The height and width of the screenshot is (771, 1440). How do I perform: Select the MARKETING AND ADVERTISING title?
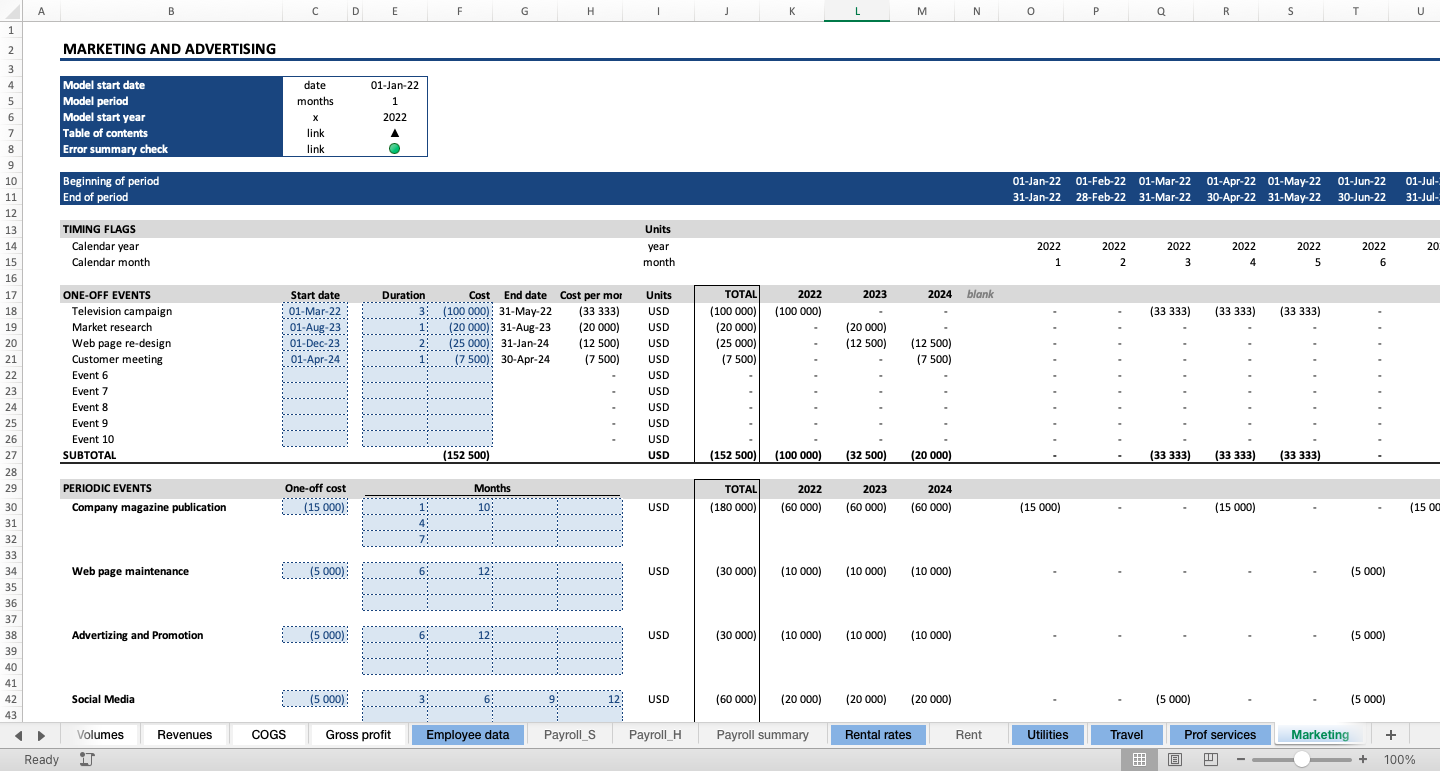pos(169,49)
